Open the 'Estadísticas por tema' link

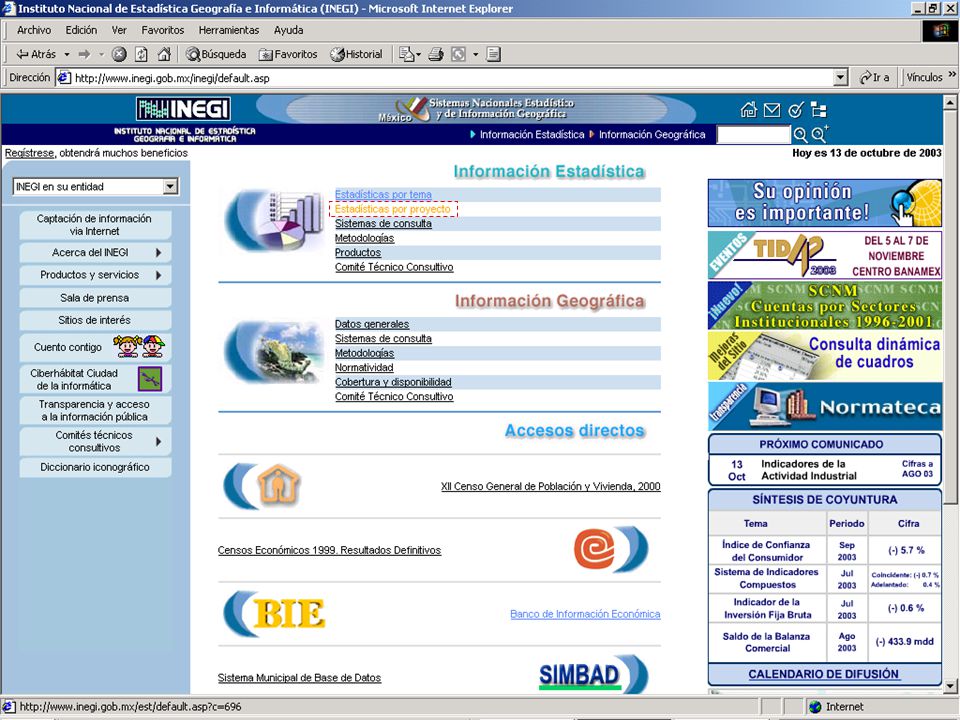pos(383,194)
